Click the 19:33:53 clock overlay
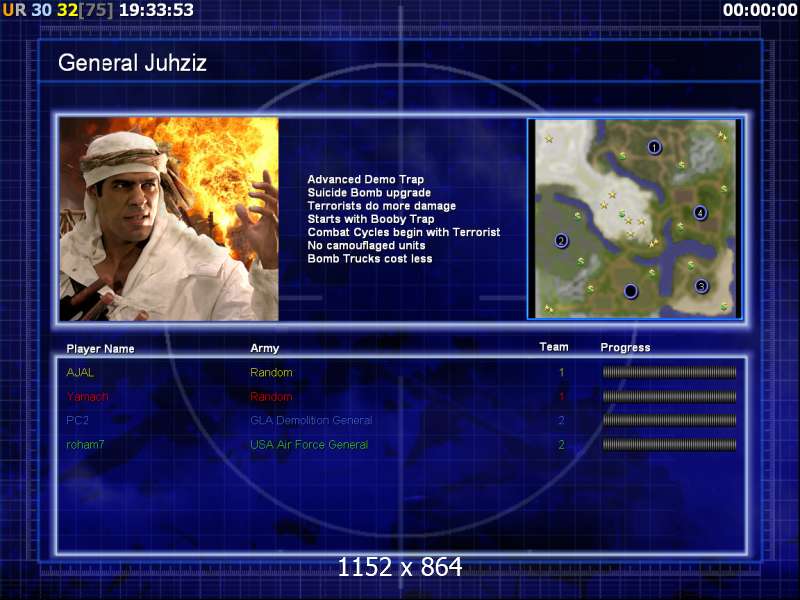 point(156,10)
